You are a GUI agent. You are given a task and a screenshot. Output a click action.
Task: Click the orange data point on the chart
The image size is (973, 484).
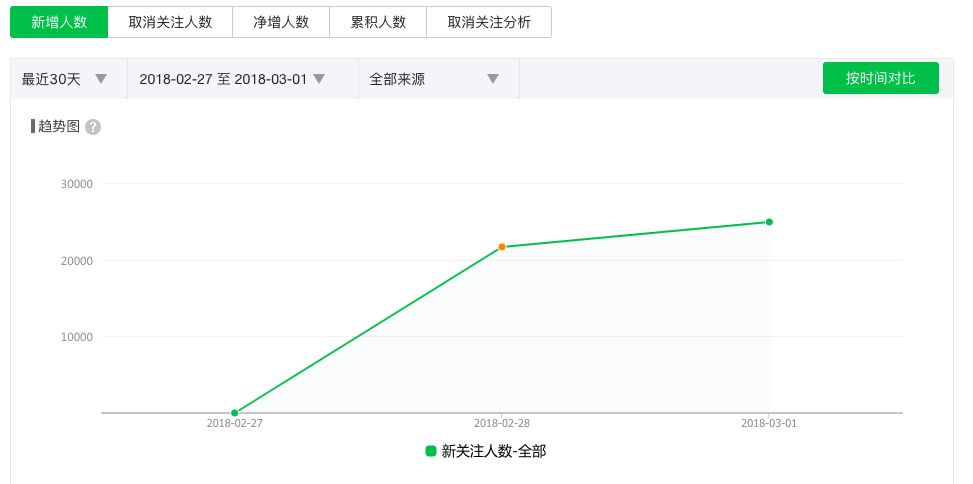pyautogui.click(x=502, y=247)
